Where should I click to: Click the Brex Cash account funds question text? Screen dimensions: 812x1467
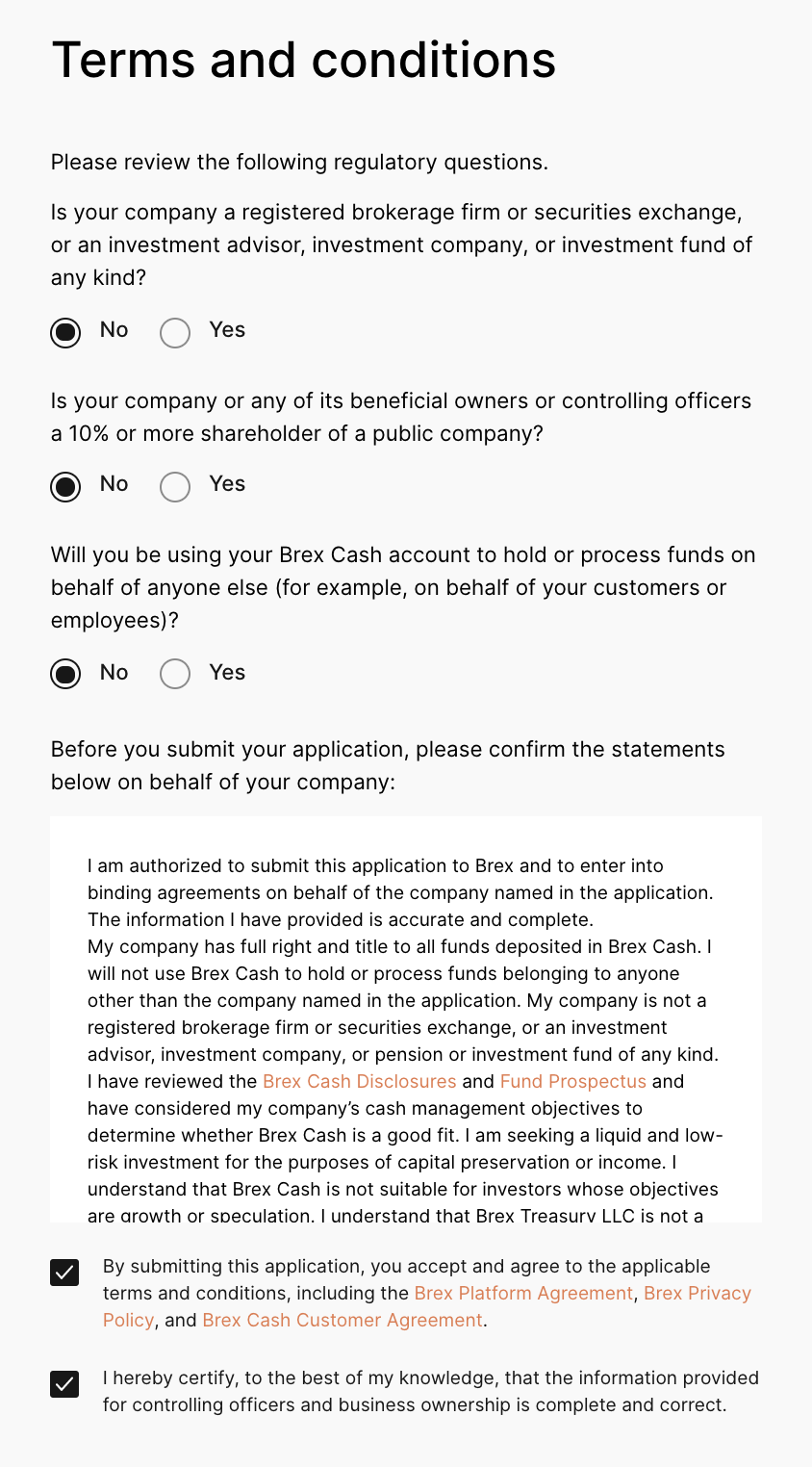tap(402, 587)
